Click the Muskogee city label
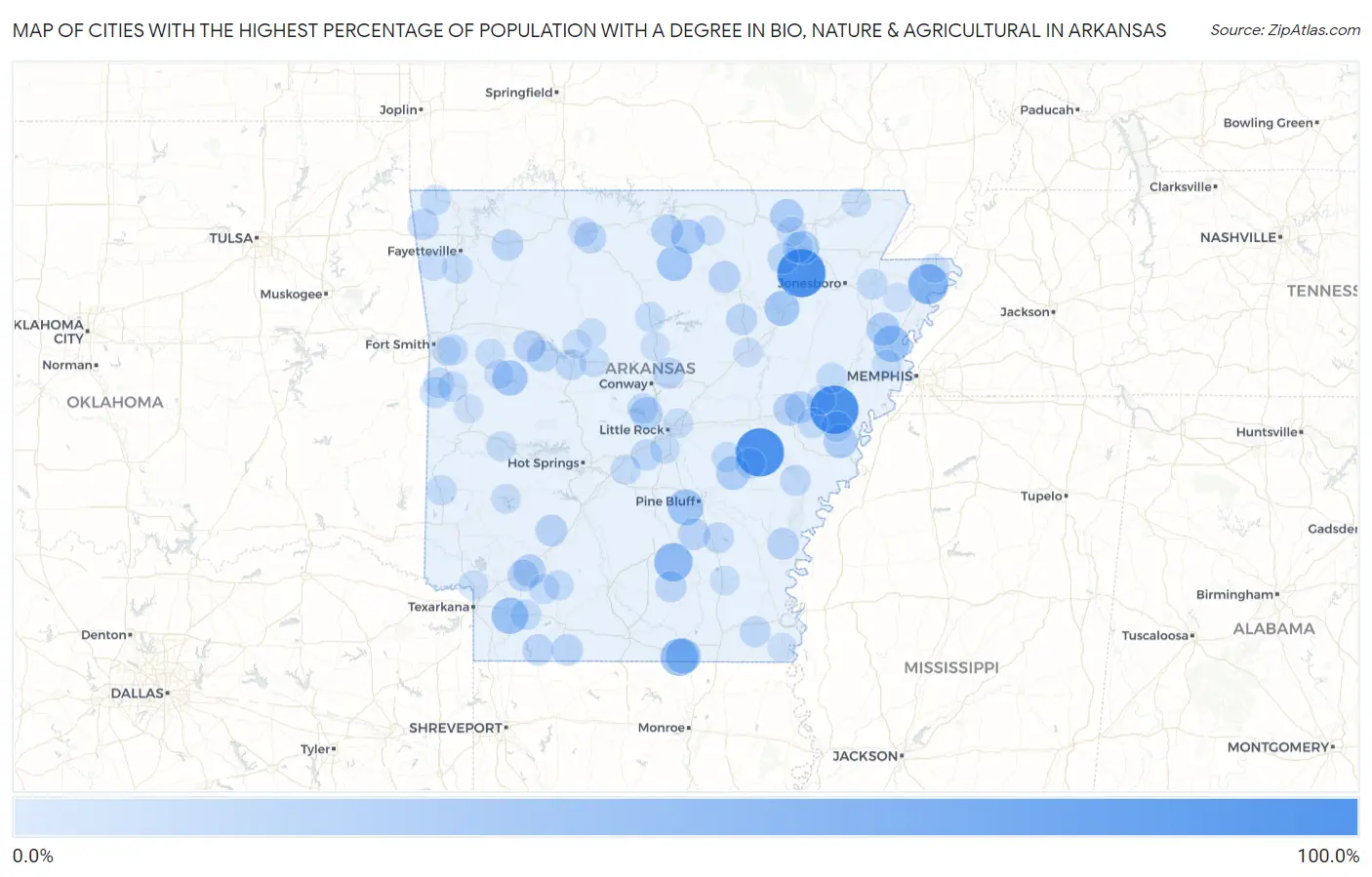Screen dimensions: 1372x877 291,295
